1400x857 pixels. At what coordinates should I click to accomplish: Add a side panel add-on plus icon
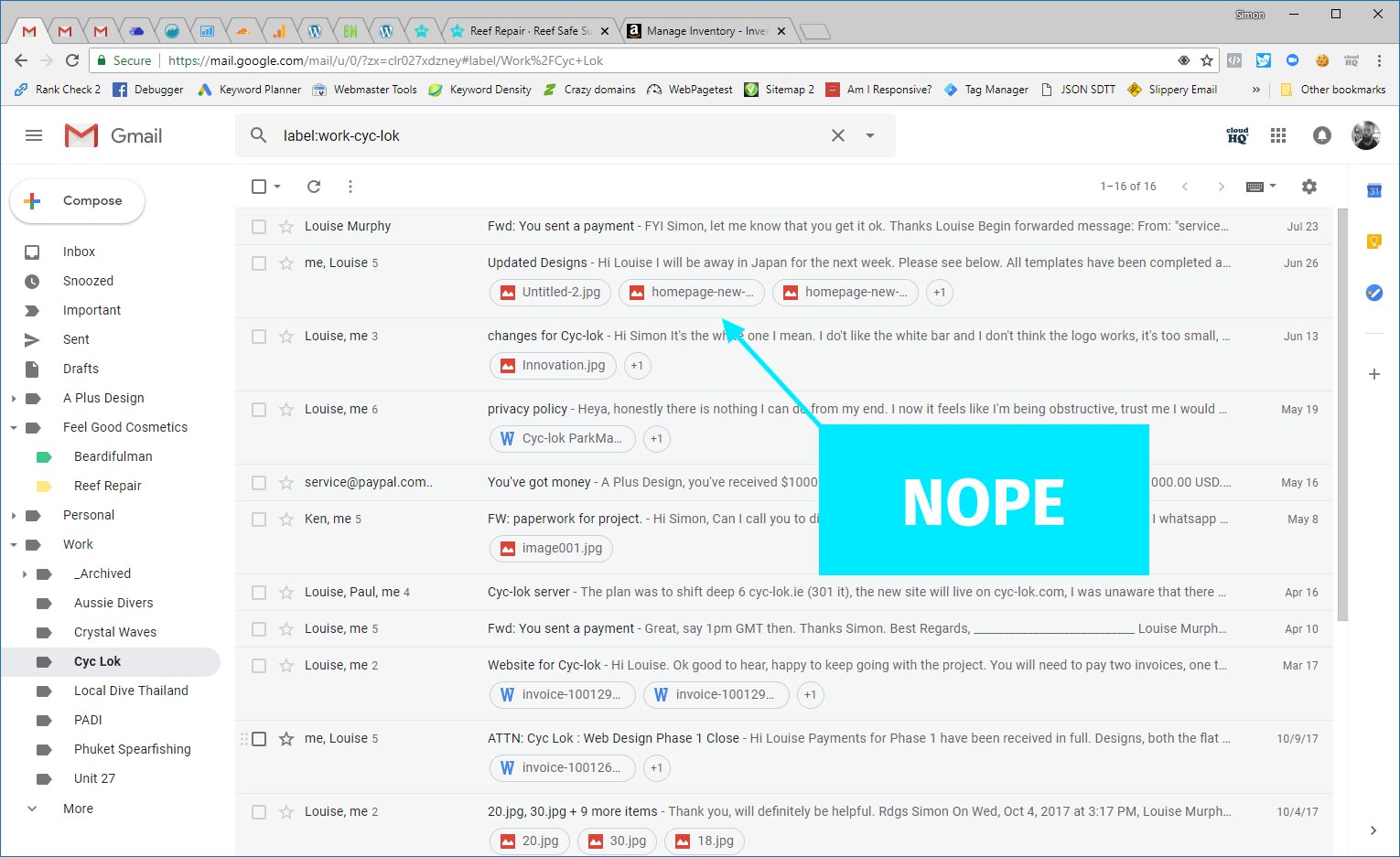click(x=1373, y=374)
